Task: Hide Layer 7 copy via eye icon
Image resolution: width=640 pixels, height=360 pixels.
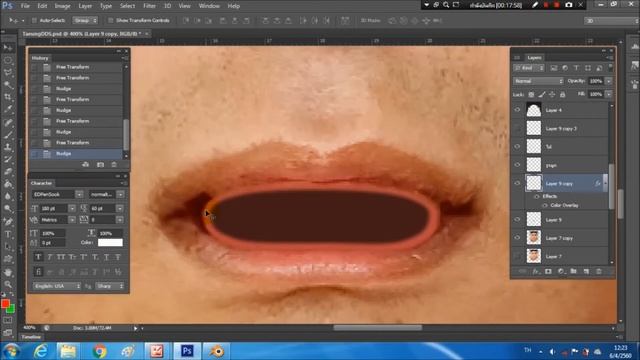Action: [x=518, y=238]
